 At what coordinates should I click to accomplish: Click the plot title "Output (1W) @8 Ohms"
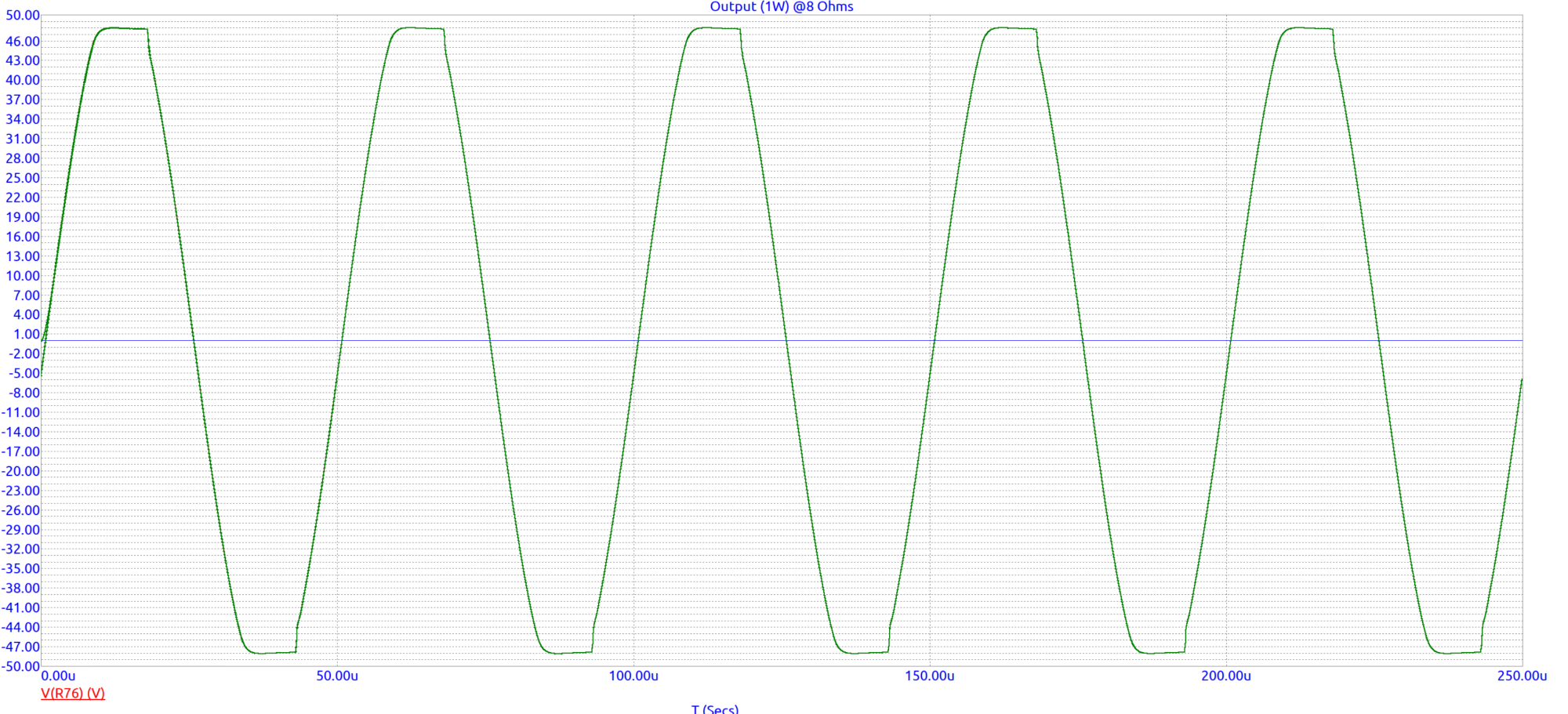click(x=781, y=6)
